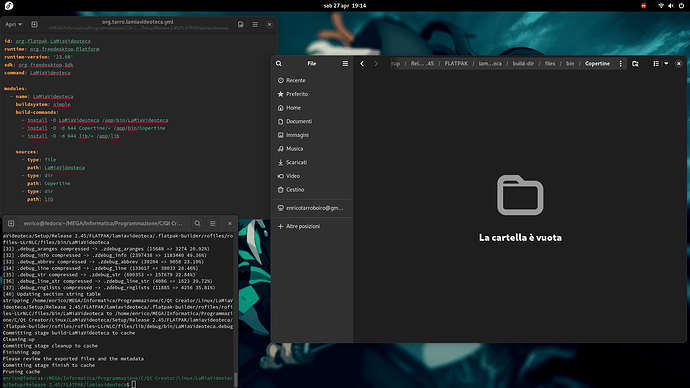The image size is (690, 388).
Task: Click the volume icon in top bar
Action: pyautogui.click(x=671, y=6)
